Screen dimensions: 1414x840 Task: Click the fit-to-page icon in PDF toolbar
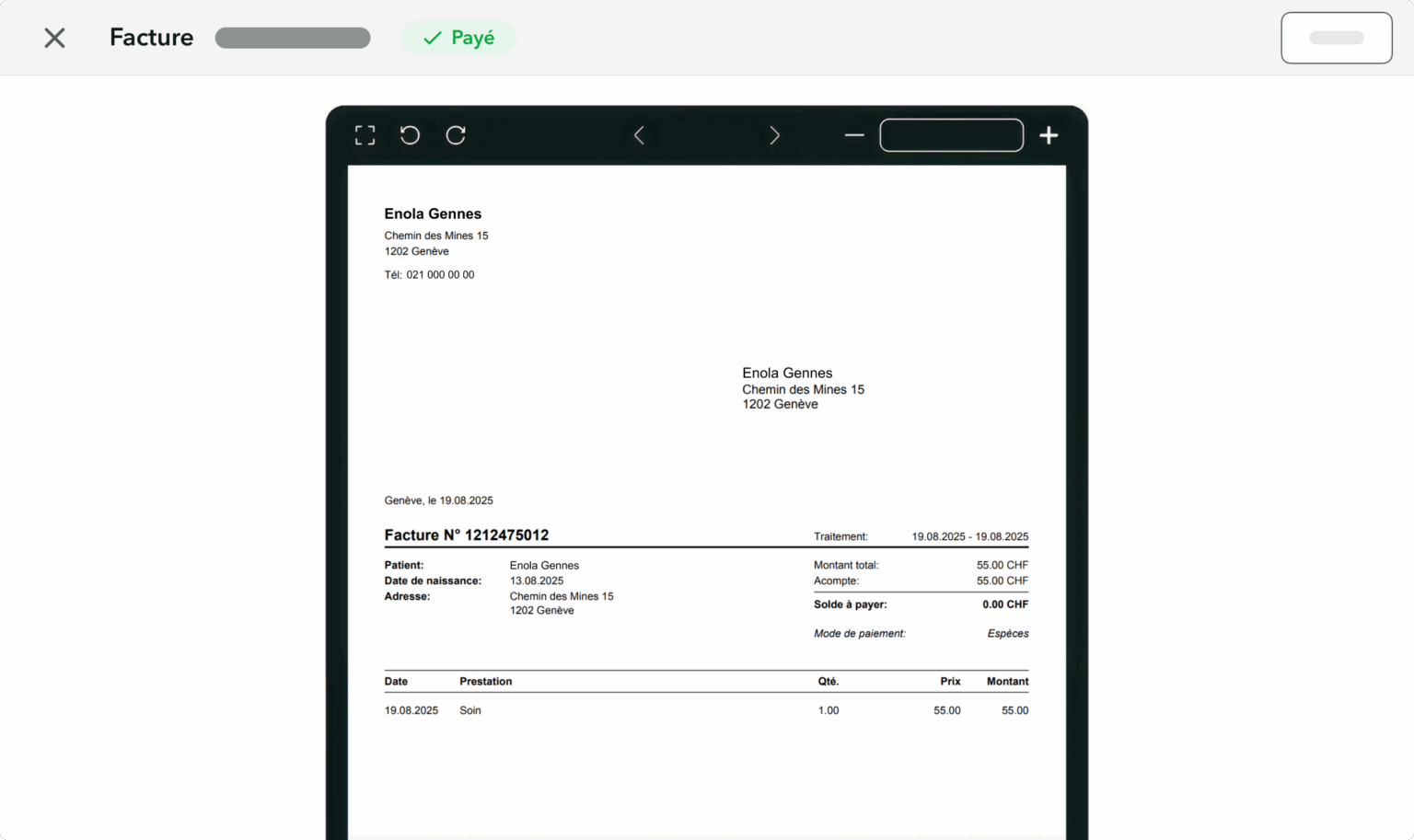(x=365, y=135)
